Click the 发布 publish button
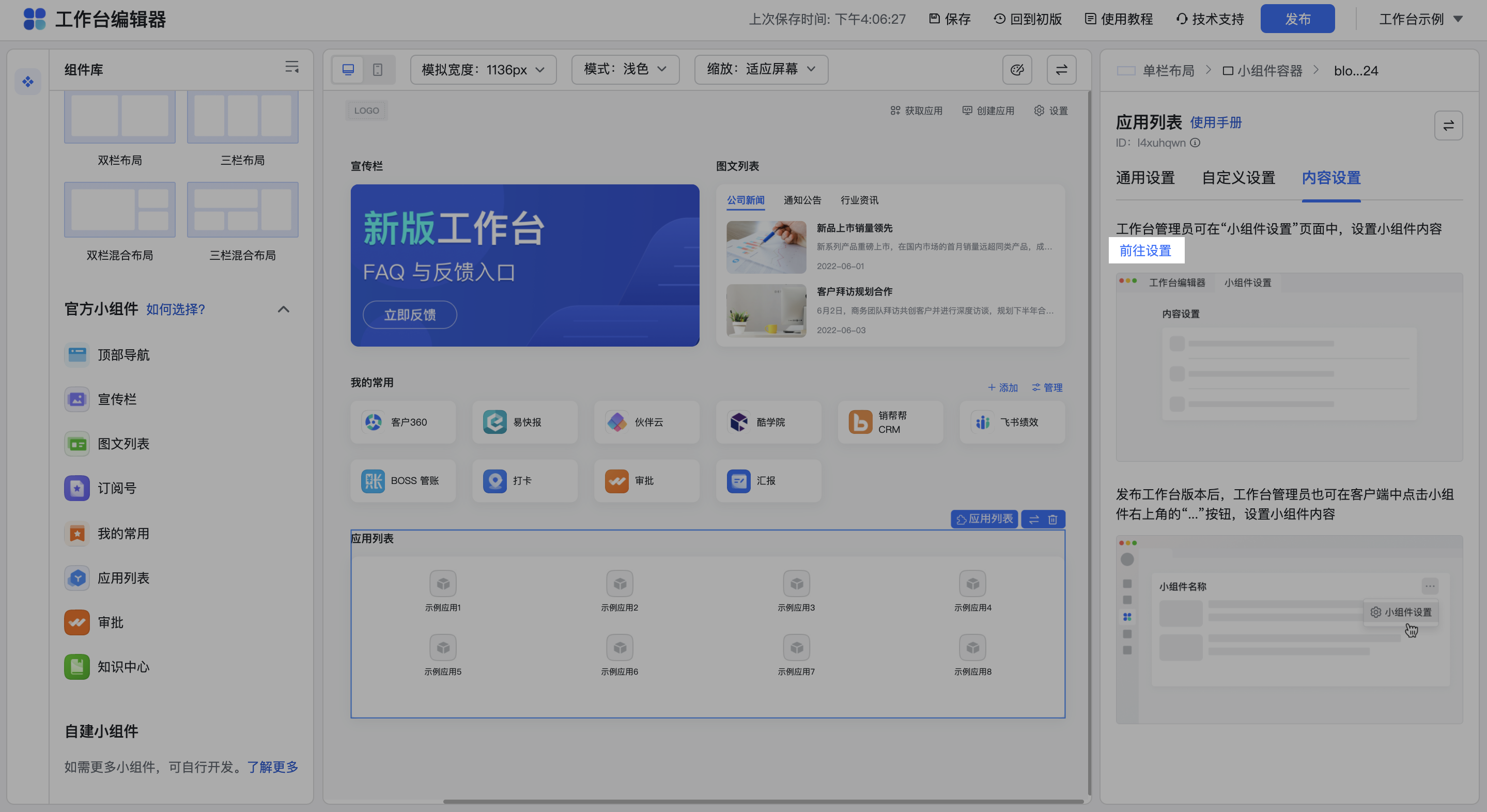This screenshot has height=812, width=1487. click(x=1297, y=18)
